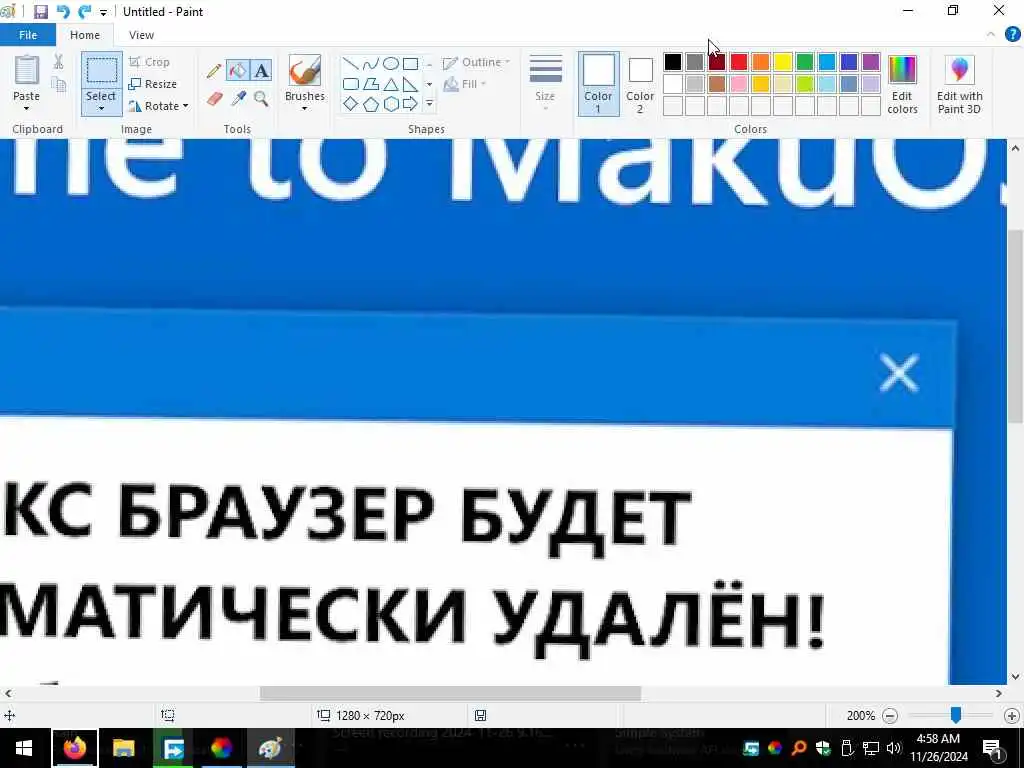The width and height of the screenshot is (1024, 768).
Task: Pick the black color swatch
Action: (x=673, y=62)
